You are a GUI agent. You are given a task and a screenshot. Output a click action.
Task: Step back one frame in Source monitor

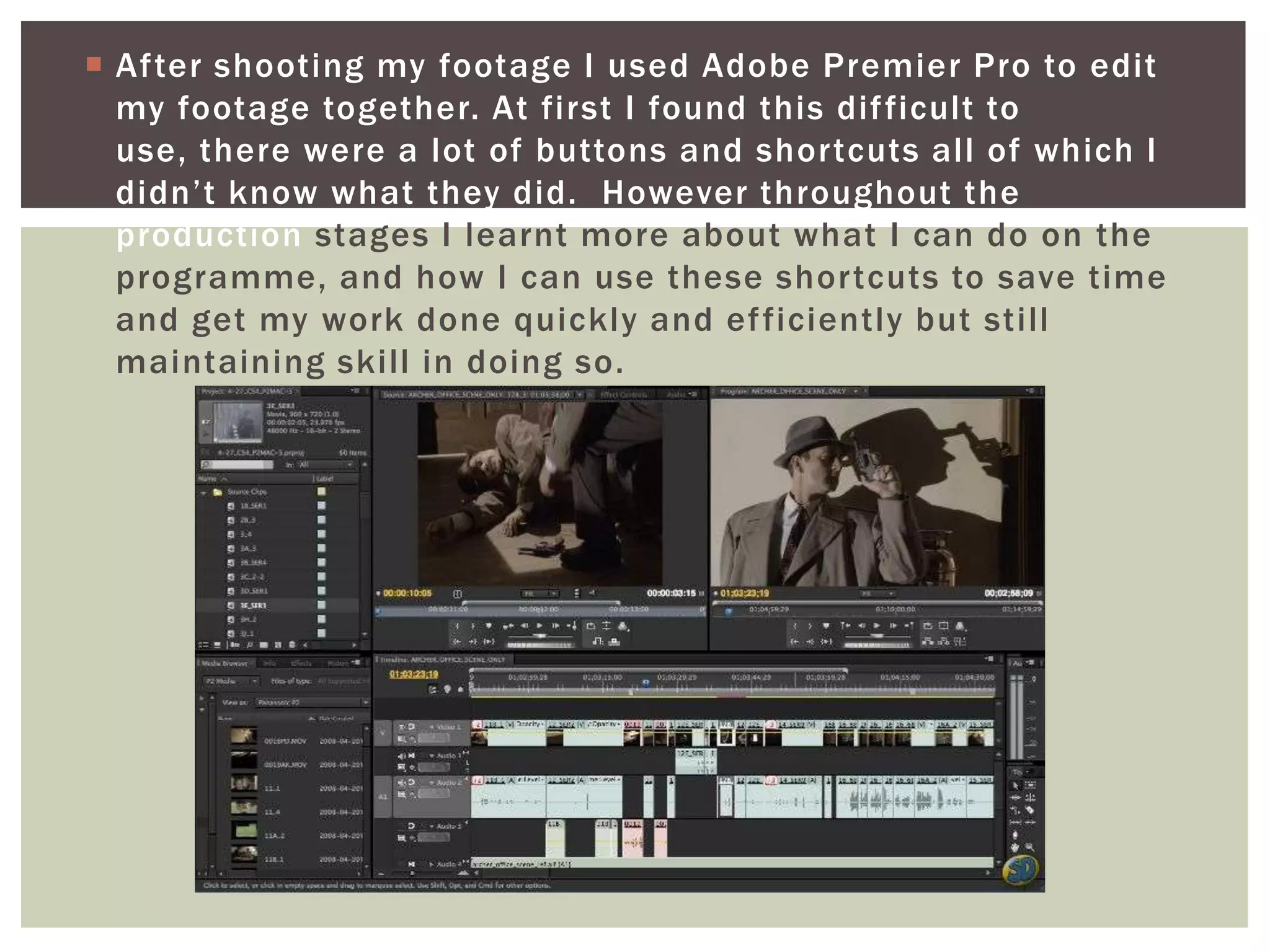(x=525, y=626)
